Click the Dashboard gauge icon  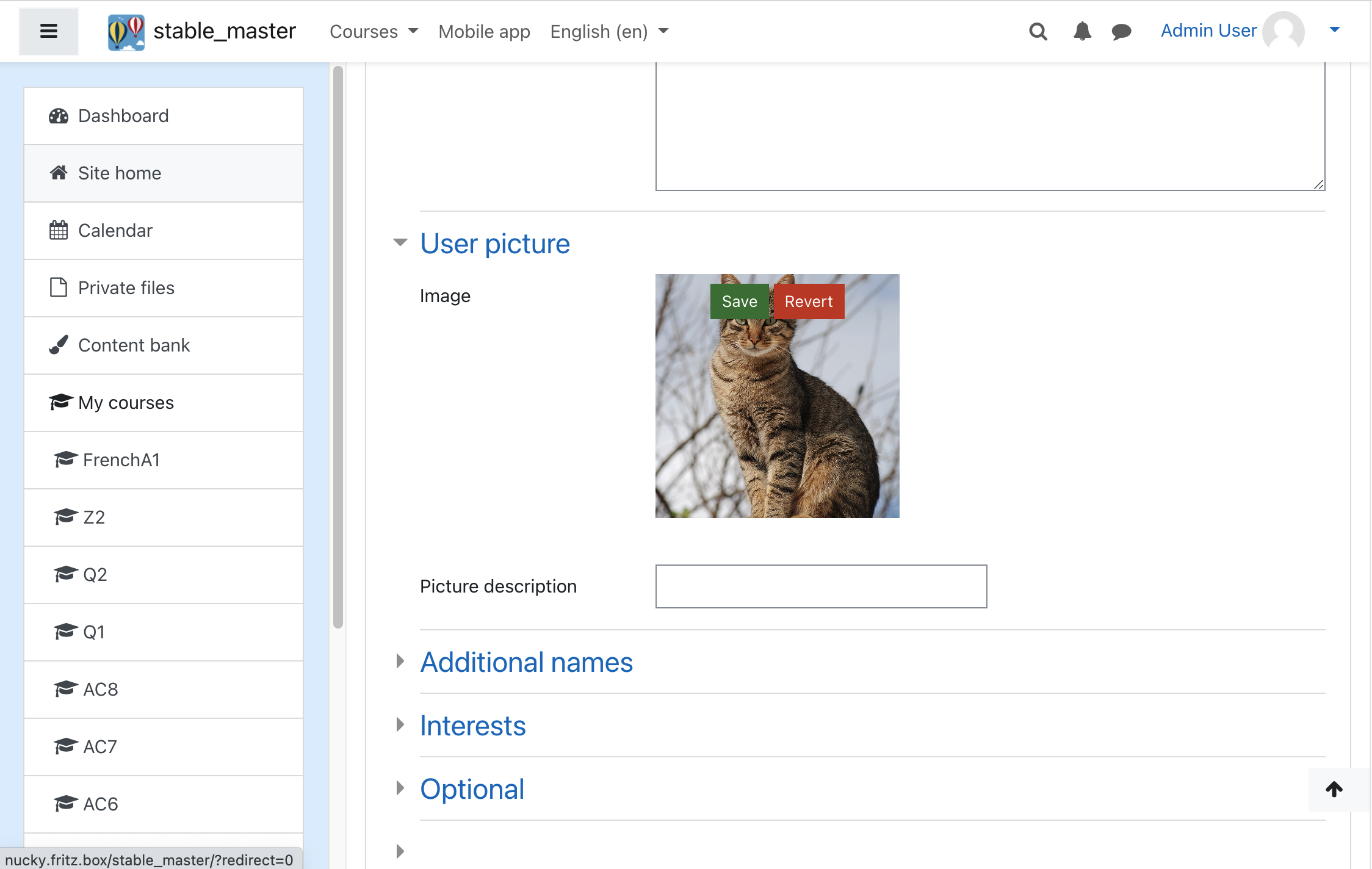[59, 116]
